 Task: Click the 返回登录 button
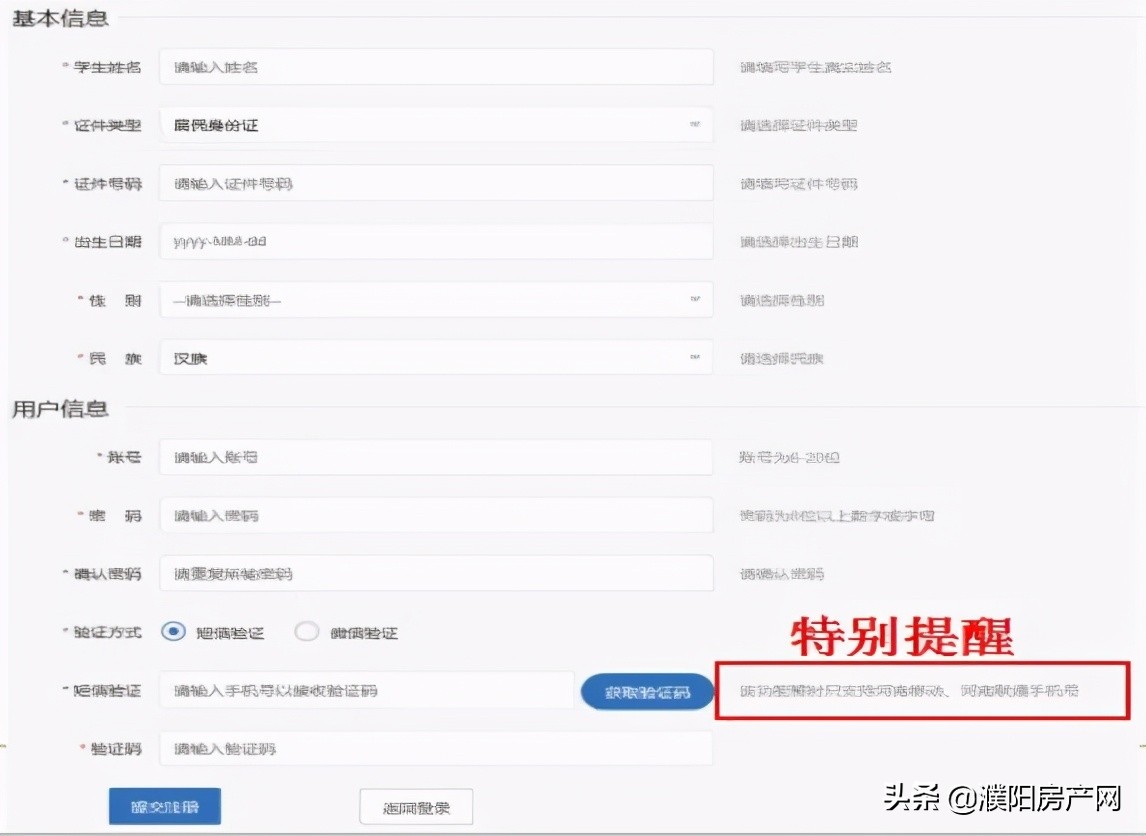click(x=417, y=808)
